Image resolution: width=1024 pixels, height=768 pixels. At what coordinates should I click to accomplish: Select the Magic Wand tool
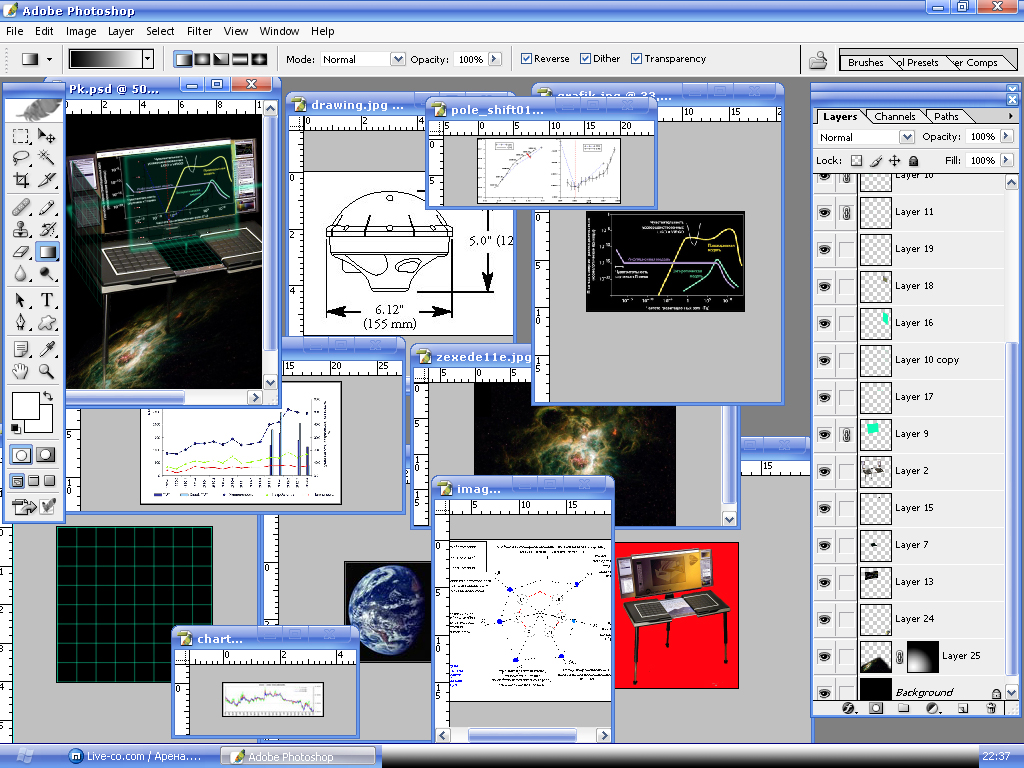pos(46,158)
